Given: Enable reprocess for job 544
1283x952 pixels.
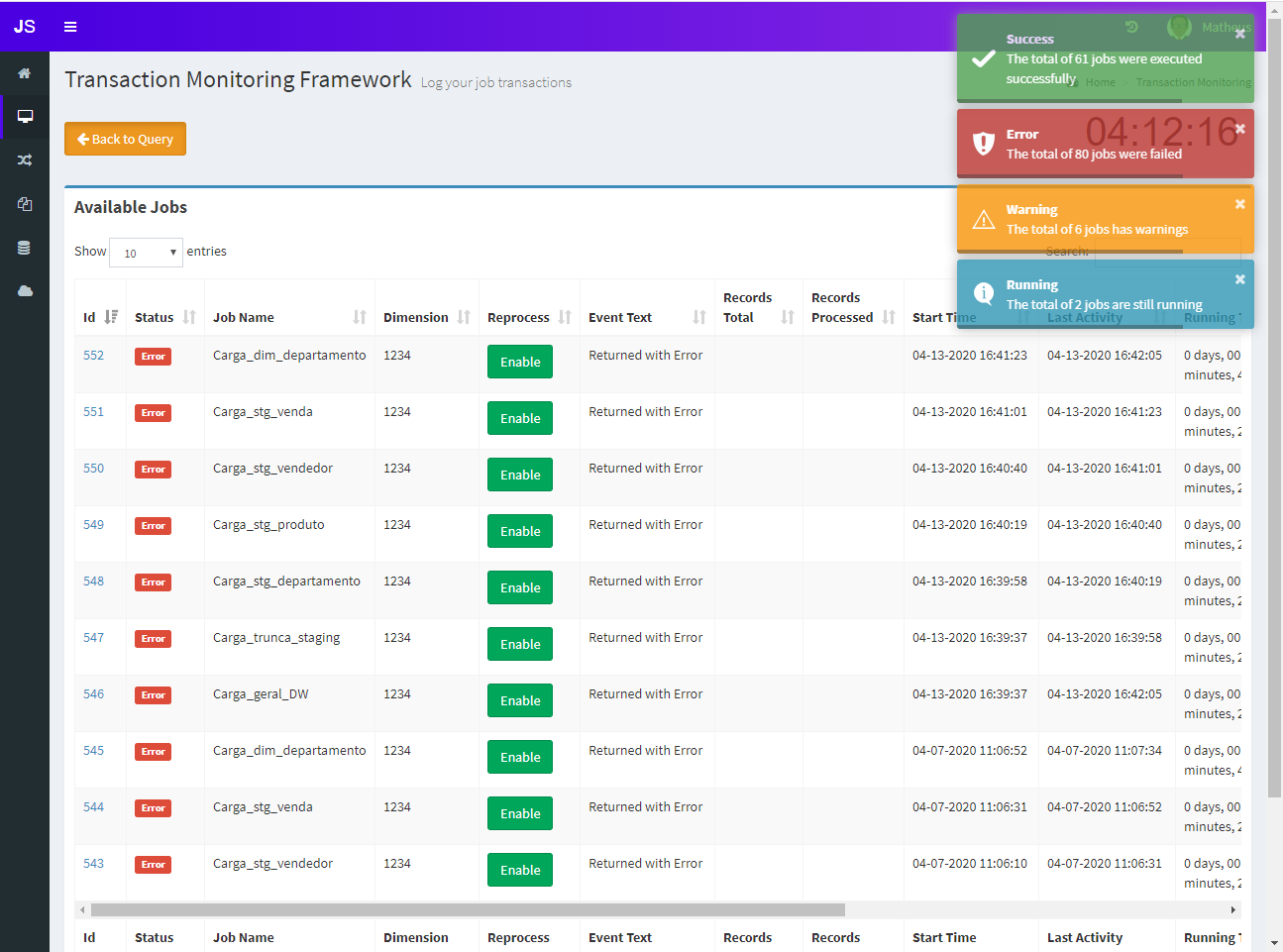Looking at the screenshot, I should (x=520, y=813).
